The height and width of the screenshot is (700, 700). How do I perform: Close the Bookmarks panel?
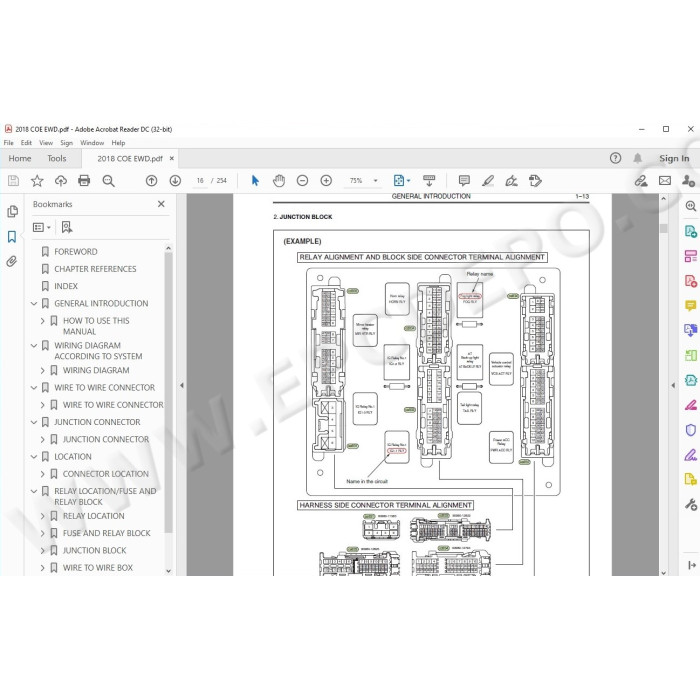tap(161, 204)
